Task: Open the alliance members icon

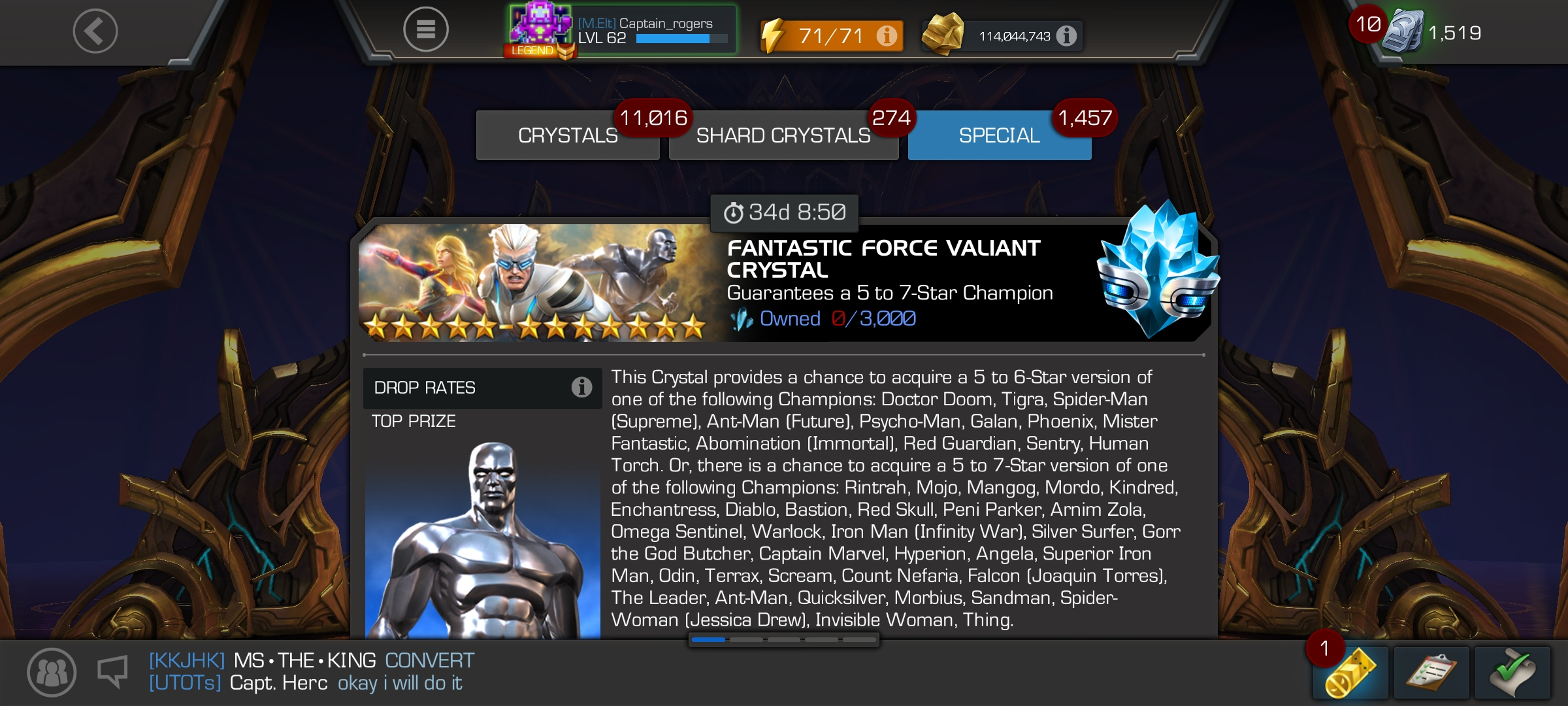Action: (x=52, y=672)
